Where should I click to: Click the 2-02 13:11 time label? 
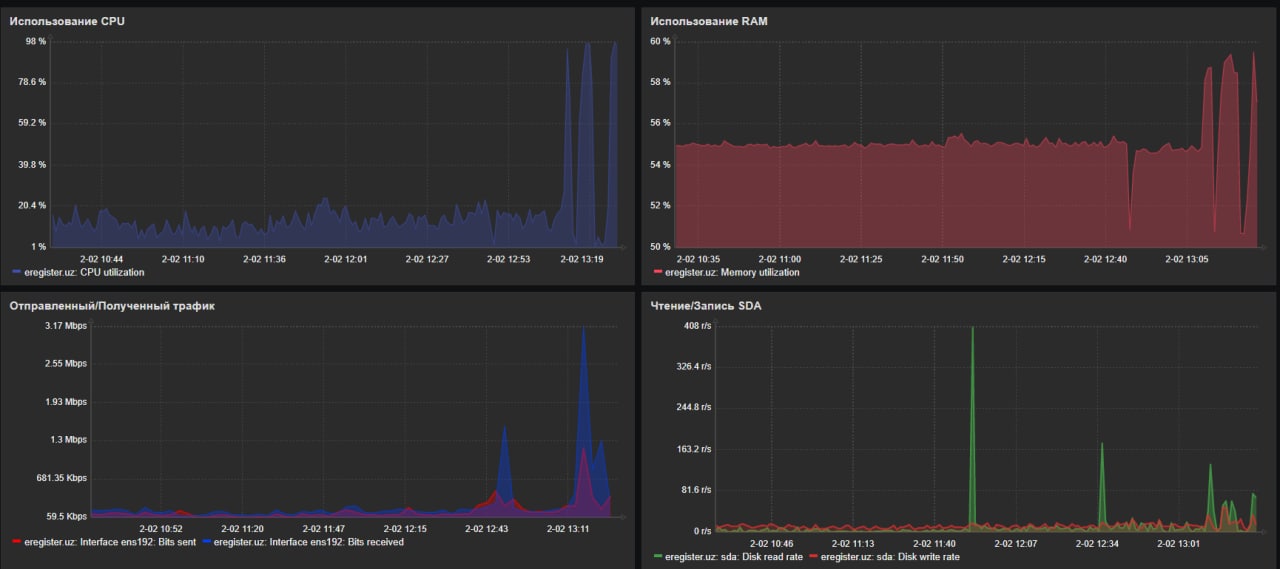click(x=568, y=529)
